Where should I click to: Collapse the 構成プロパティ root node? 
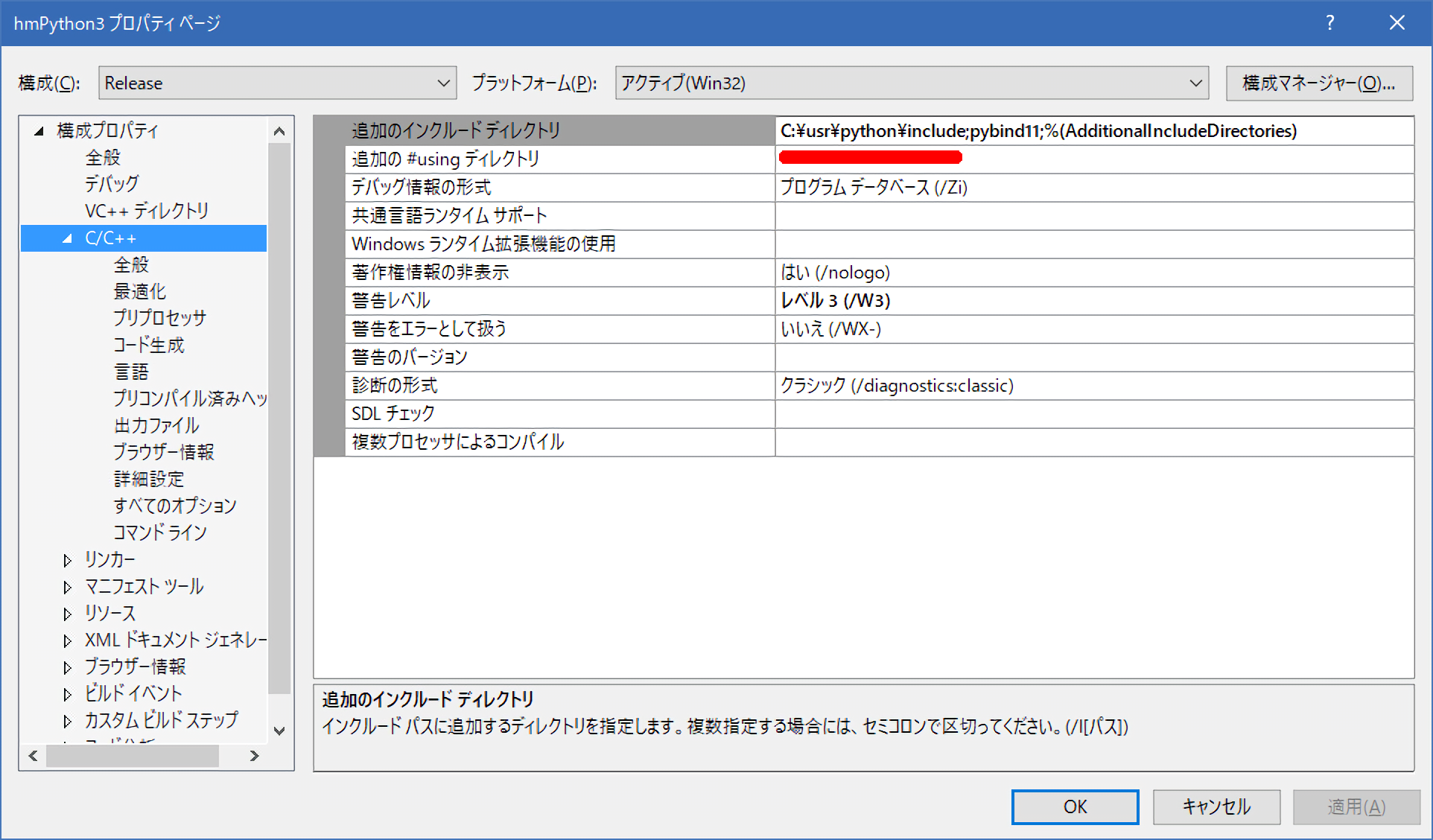39,131
